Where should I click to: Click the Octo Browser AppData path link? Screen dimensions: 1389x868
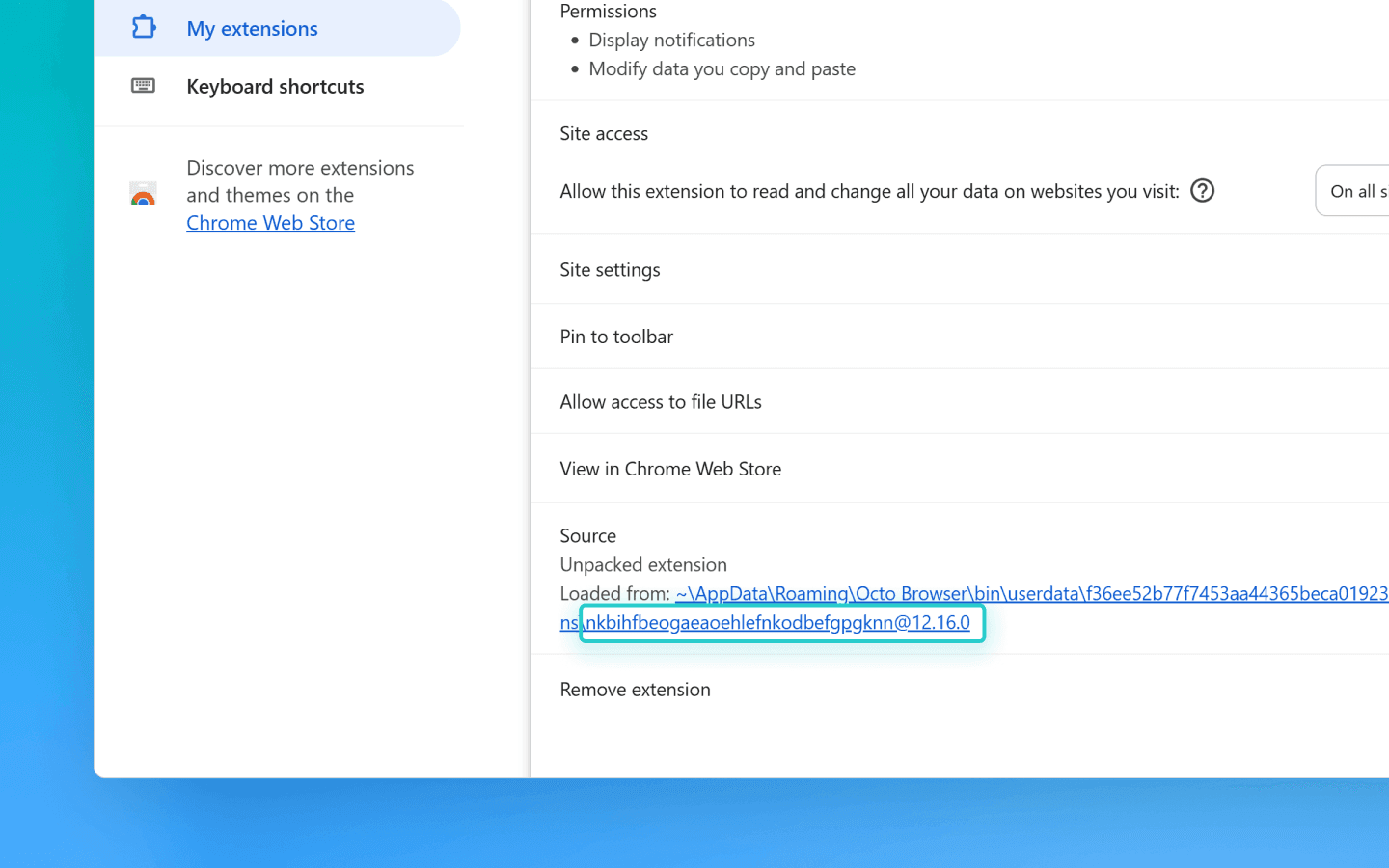(965, 593)
